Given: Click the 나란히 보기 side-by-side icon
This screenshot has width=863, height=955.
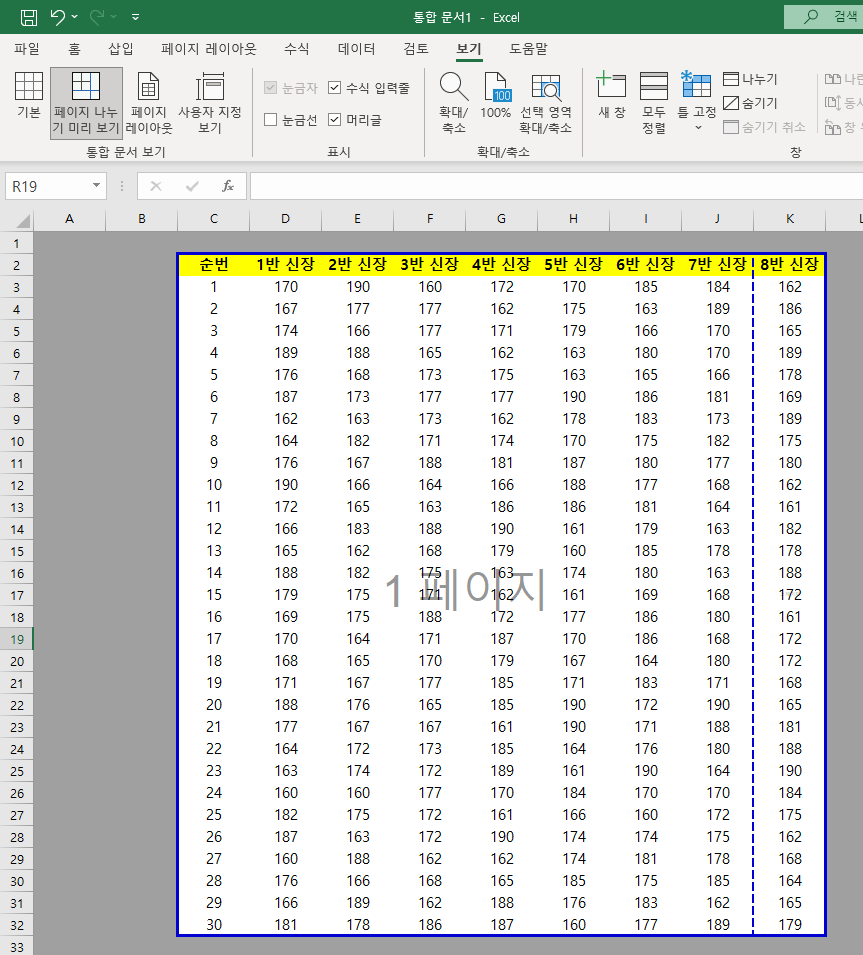Looking at the screenshot, I should [x=832, y=79].
